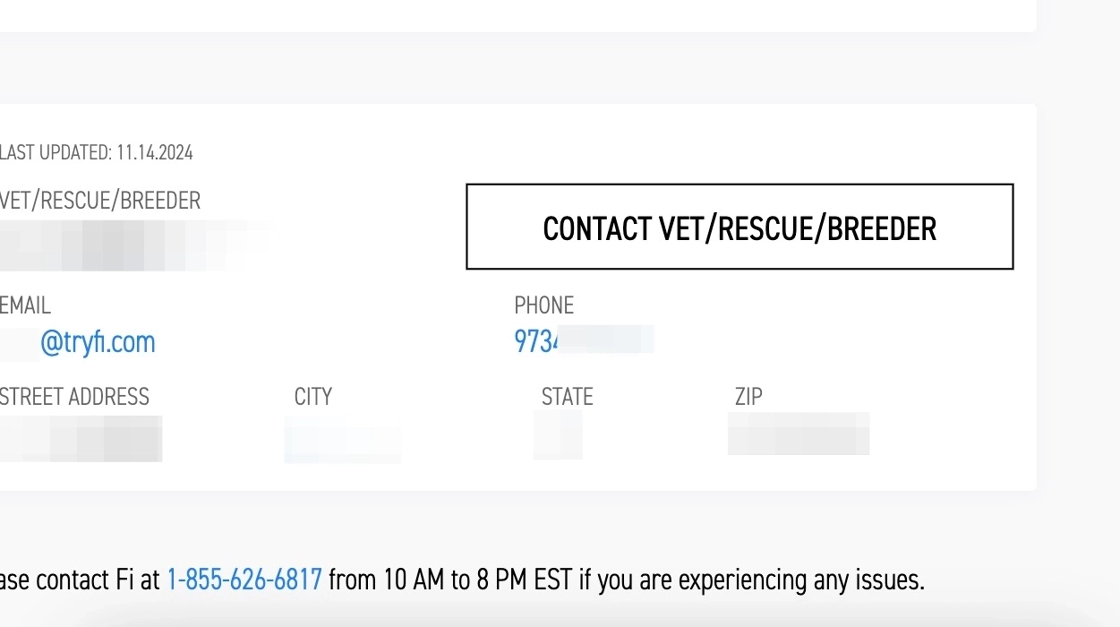Click the LAST UPDATED: 11.14.2024 text
Image resolution: width=1120 pixels, height=627 pixels.
96,153
